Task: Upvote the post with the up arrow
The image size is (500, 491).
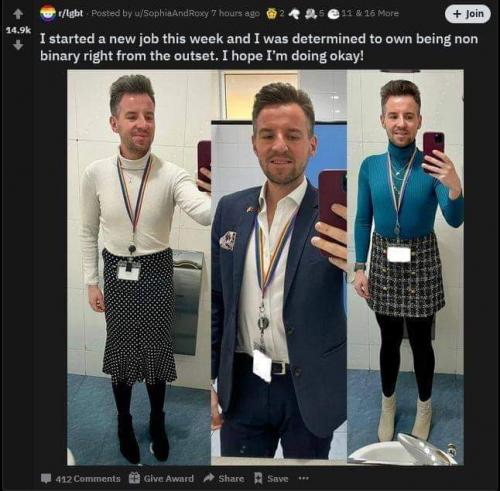Action: coord(18,14)
